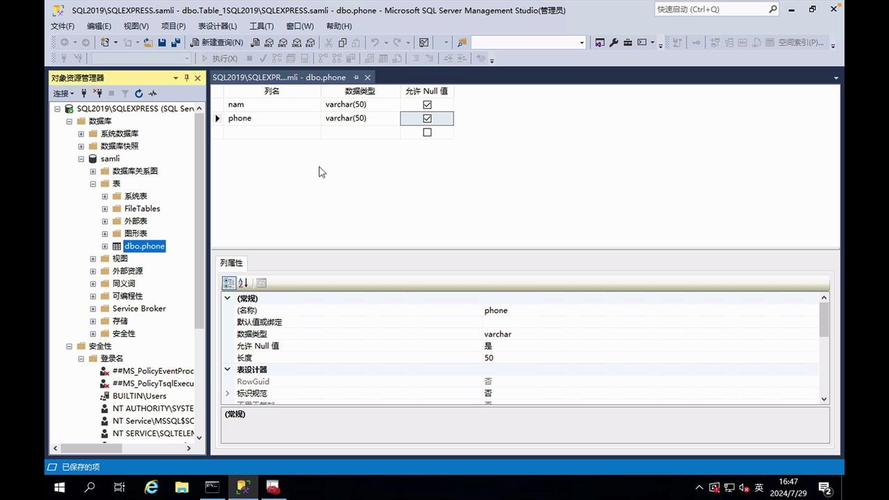This screenshot has width=889, height=500.
Task: Select the 列属性 tab
Action: tap(231, 263)
